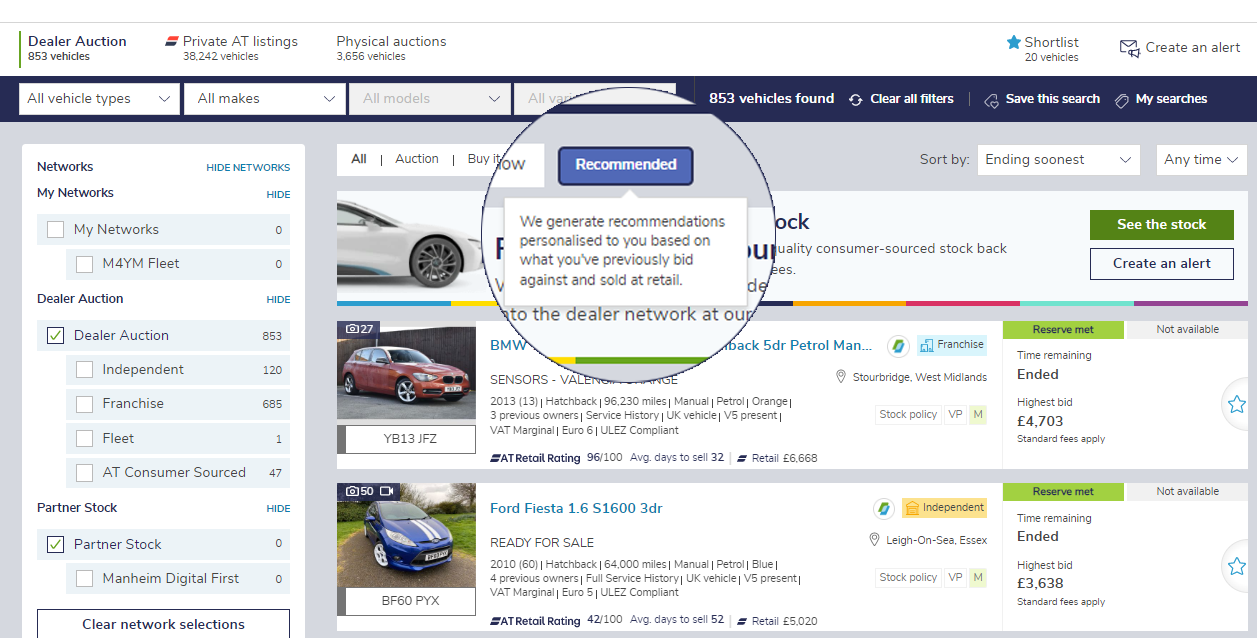Open the Shortlist star icon
The height and width of the screenshot is (638, 1257).
[x=1014, y=42]
